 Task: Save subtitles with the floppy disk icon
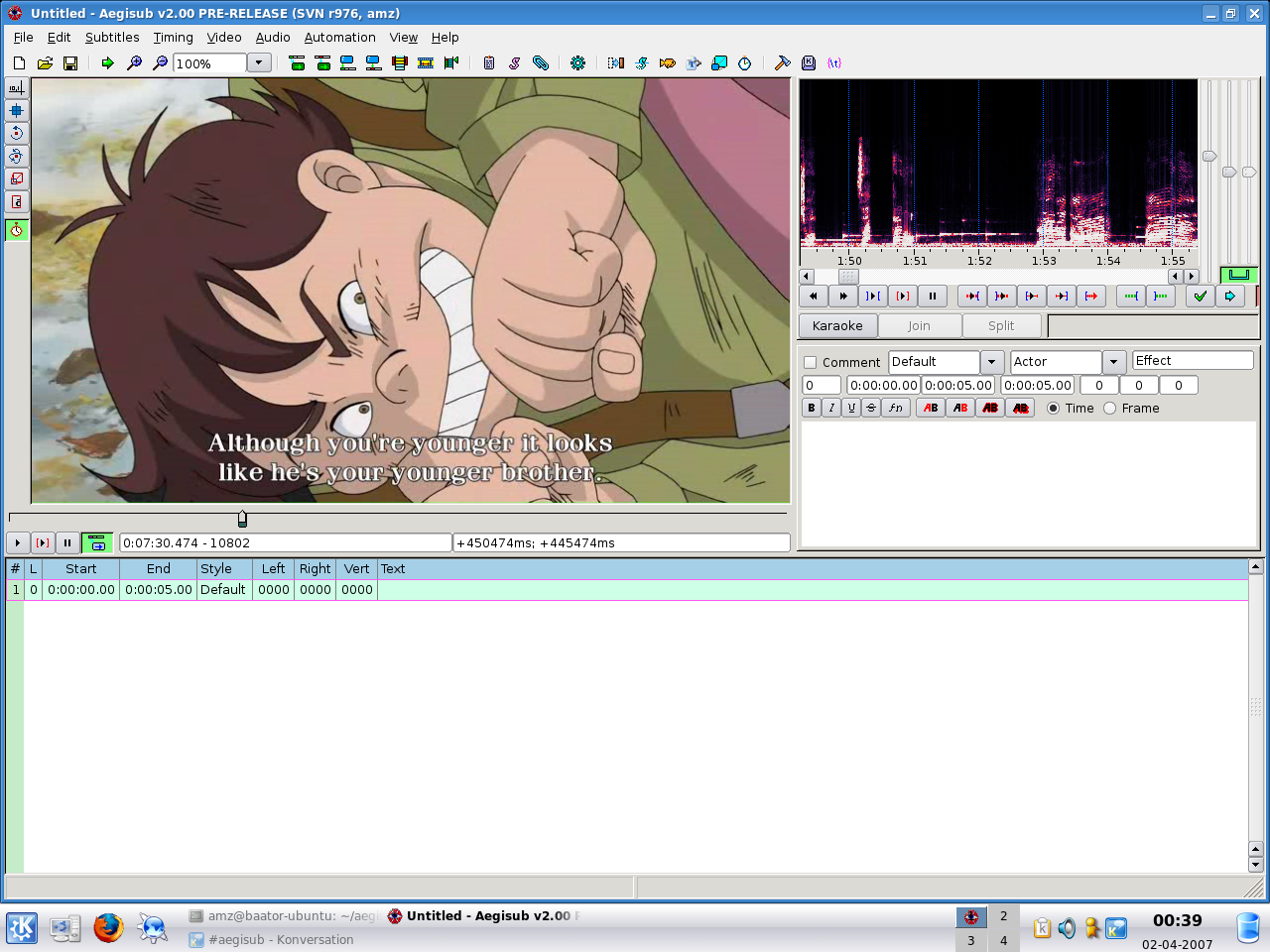coord(70,62)
